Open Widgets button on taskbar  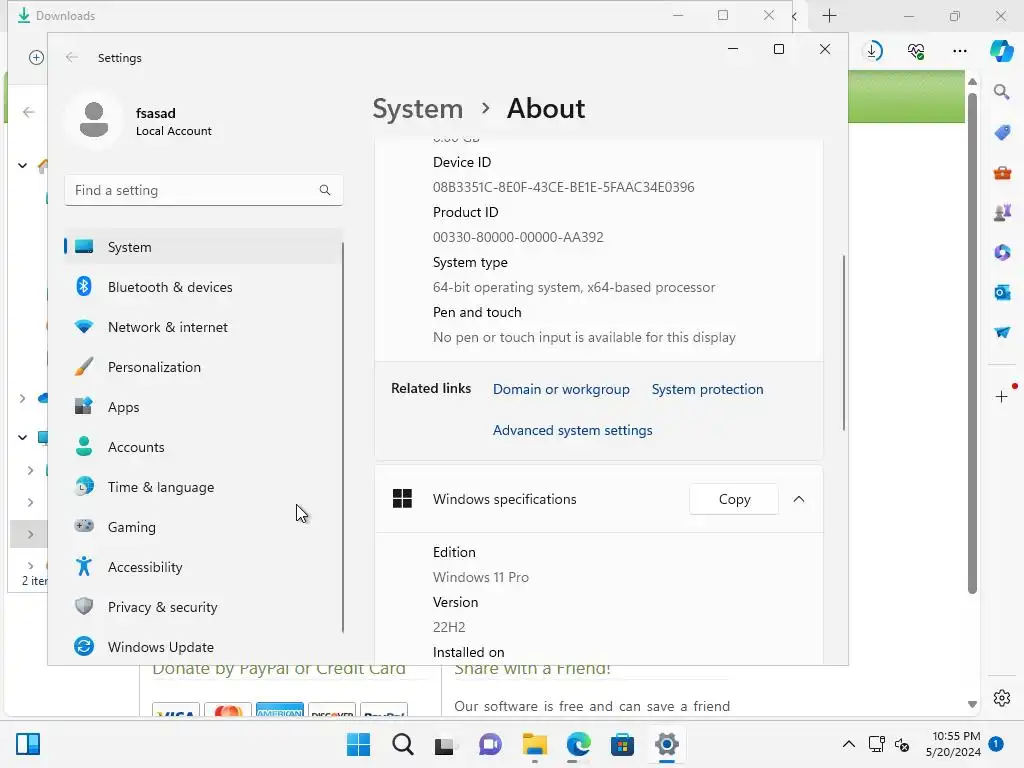tap(28, 744)
